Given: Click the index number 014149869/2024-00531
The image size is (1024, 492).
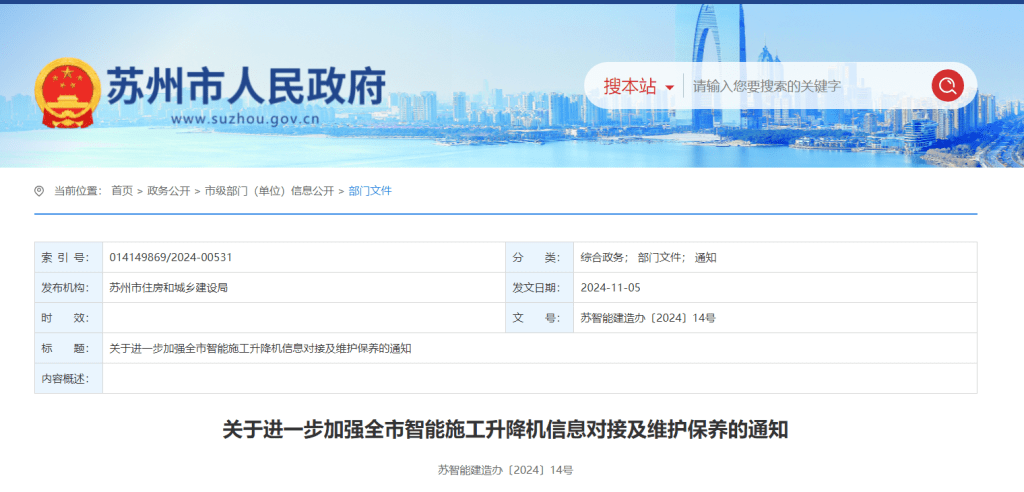Looking at the screenshot, I should point(171,258).
